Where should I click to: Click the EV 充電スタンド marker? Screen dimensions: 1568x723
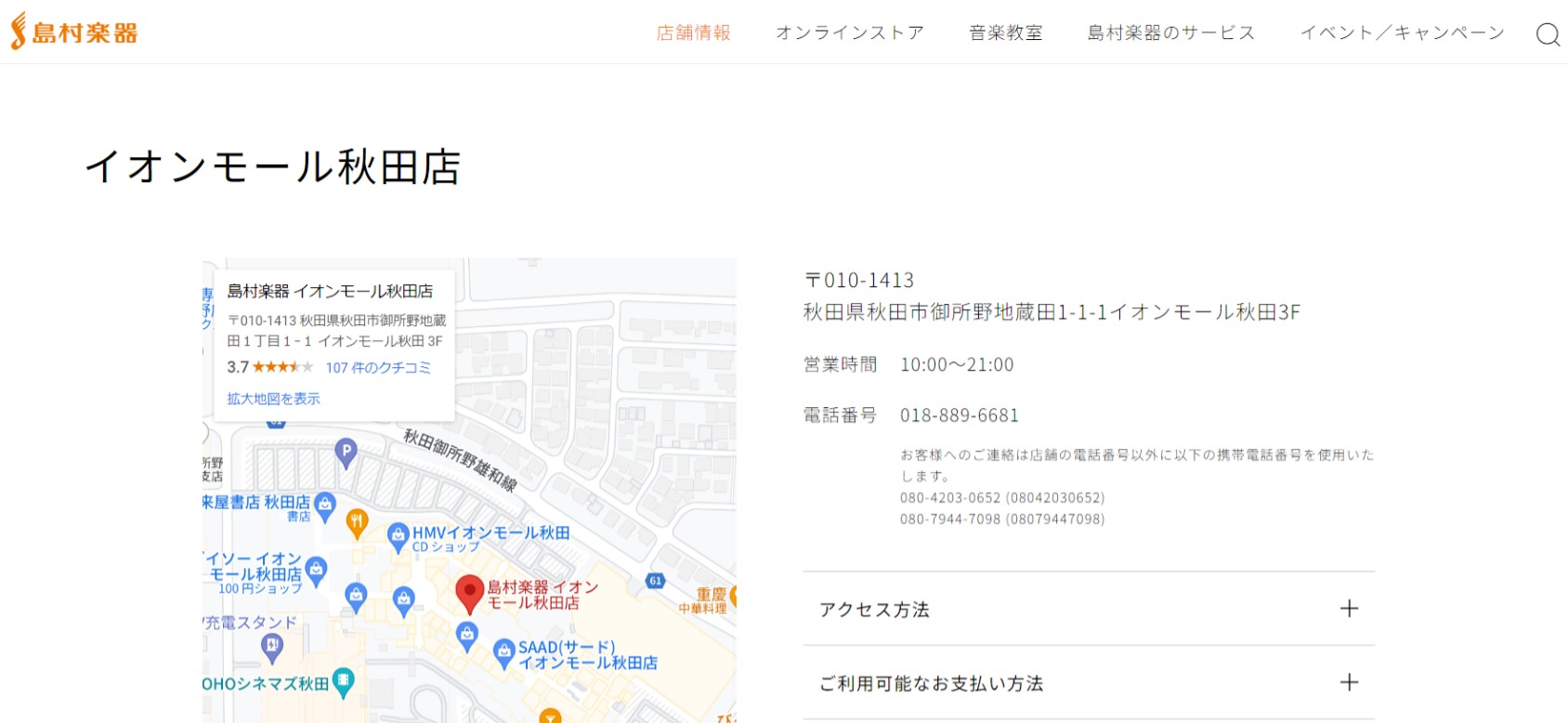pos(271,648)
